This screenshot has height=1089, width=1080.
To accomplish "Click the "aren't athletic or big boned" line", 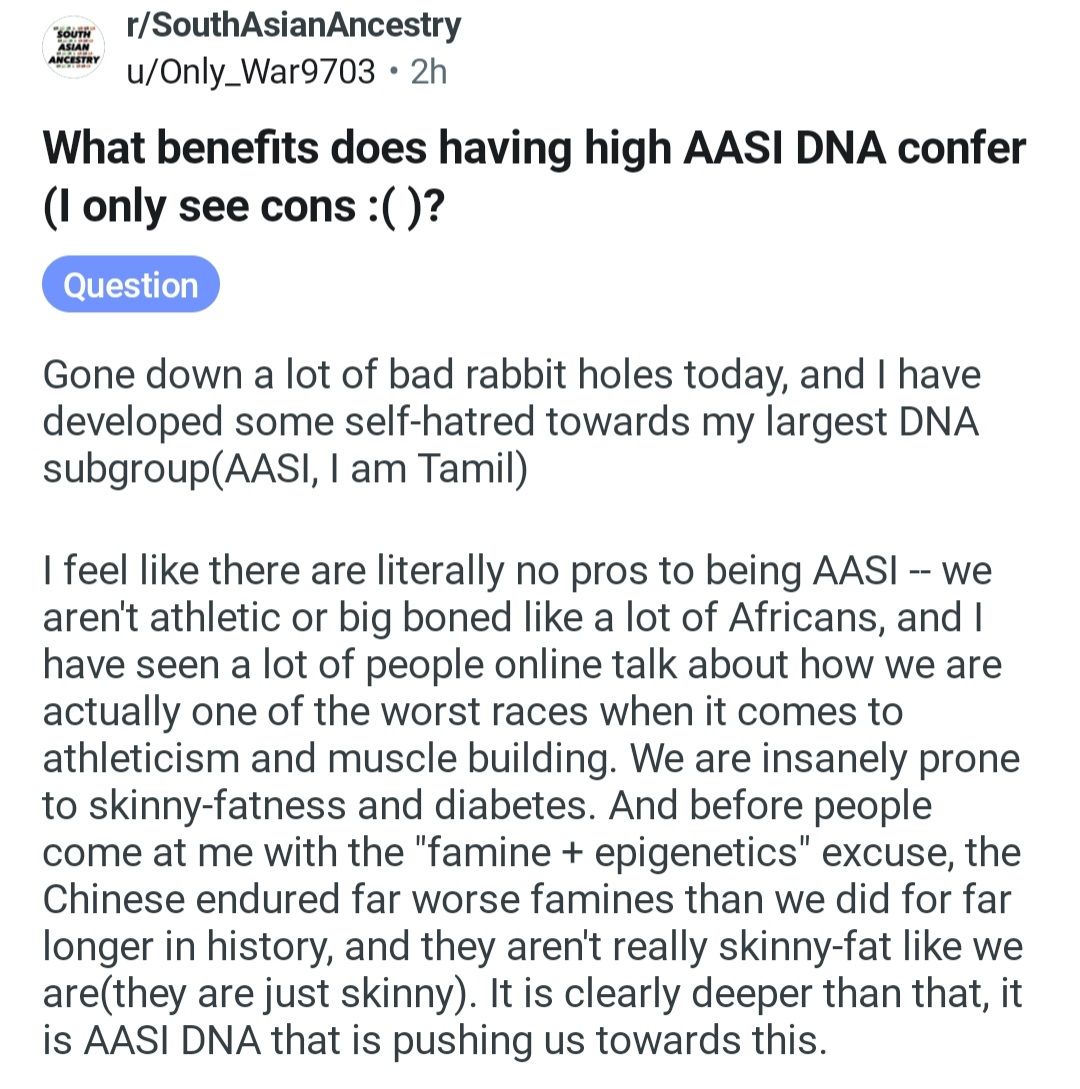I will 513,617.
